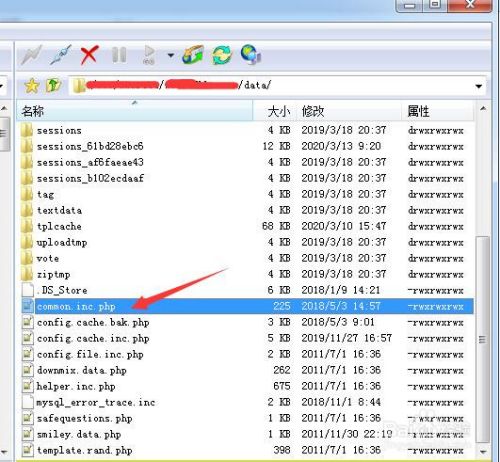
Task: Click the remote path address field
Action: (x=277, y=86)
